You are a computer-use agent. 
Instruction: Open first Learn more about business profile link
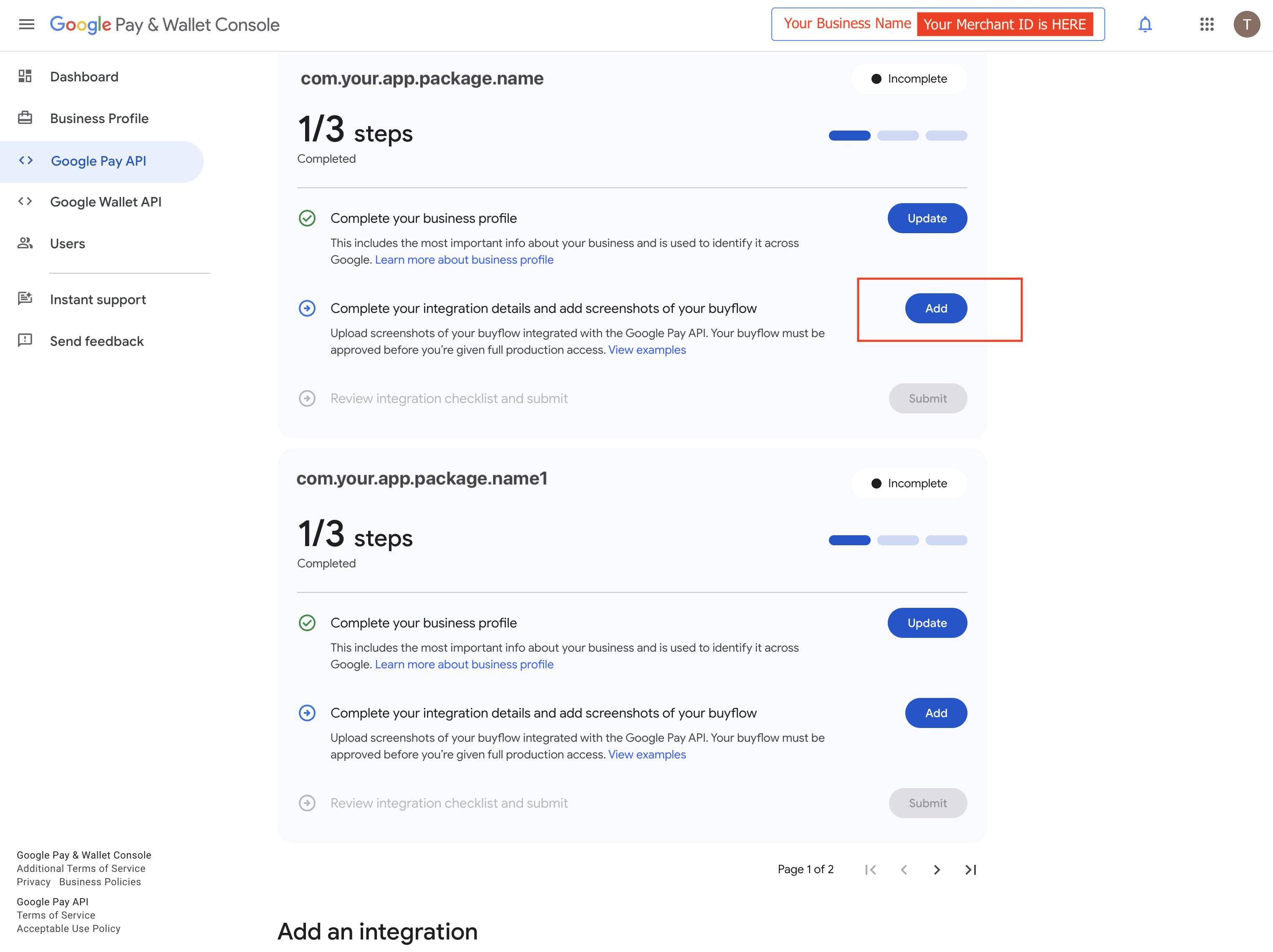464,260
